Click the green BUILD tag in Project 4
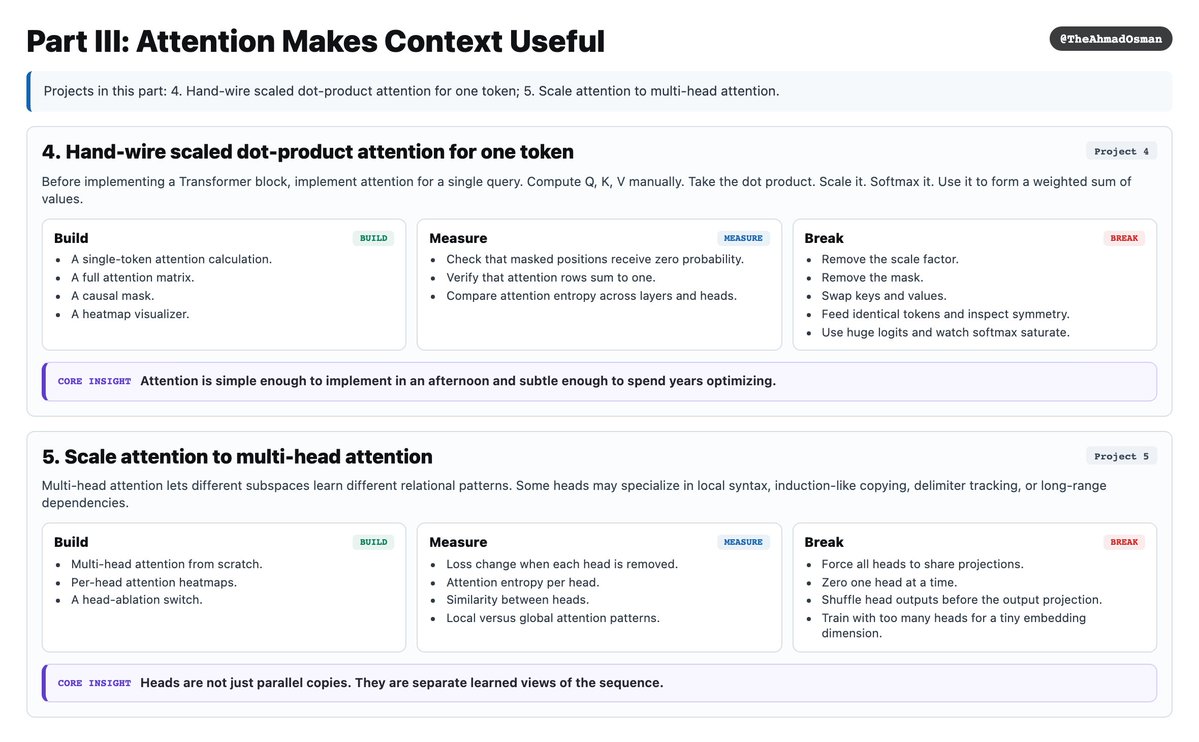The width and height of the screenshot is (1199, 742). (373, 238)
